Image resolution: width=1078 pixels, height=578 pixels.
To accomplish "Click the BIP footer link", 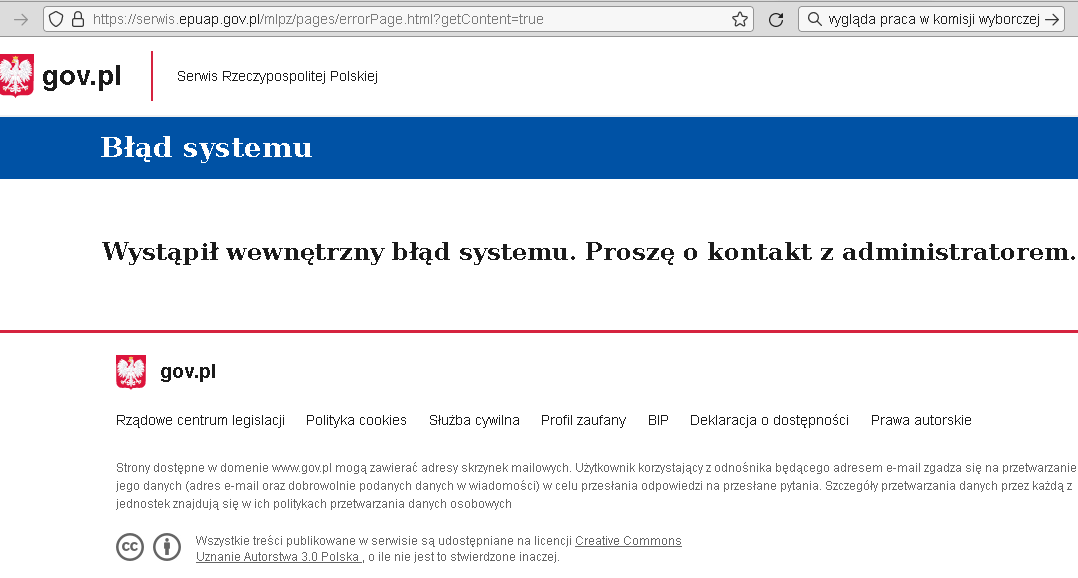I will [x=658, y=420].
